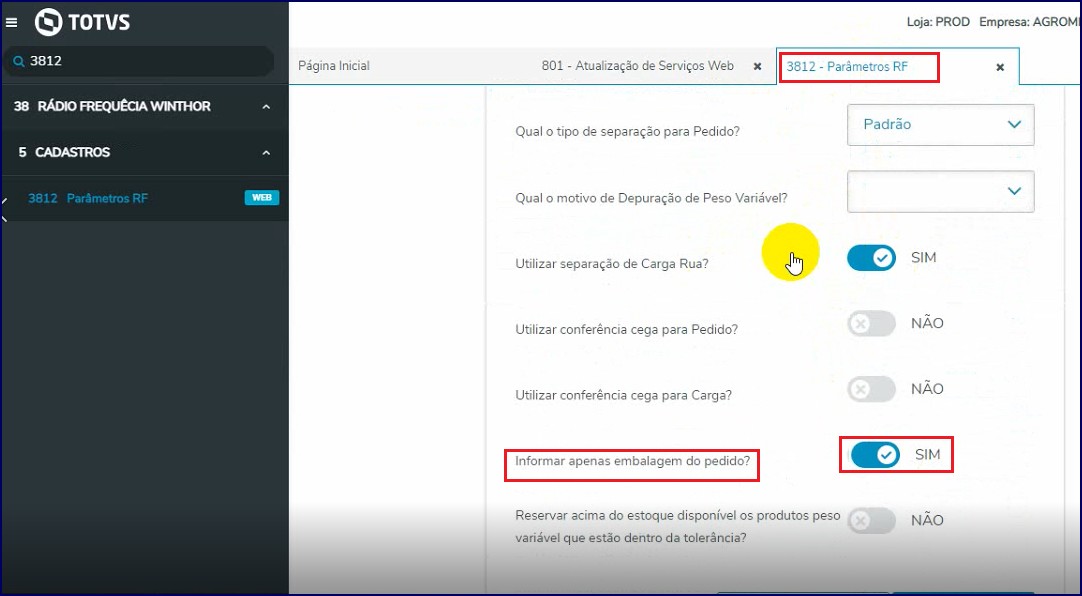The image size is (1082, 596).
Task: Click the TOTVS logo
Action: pos(82,22)
